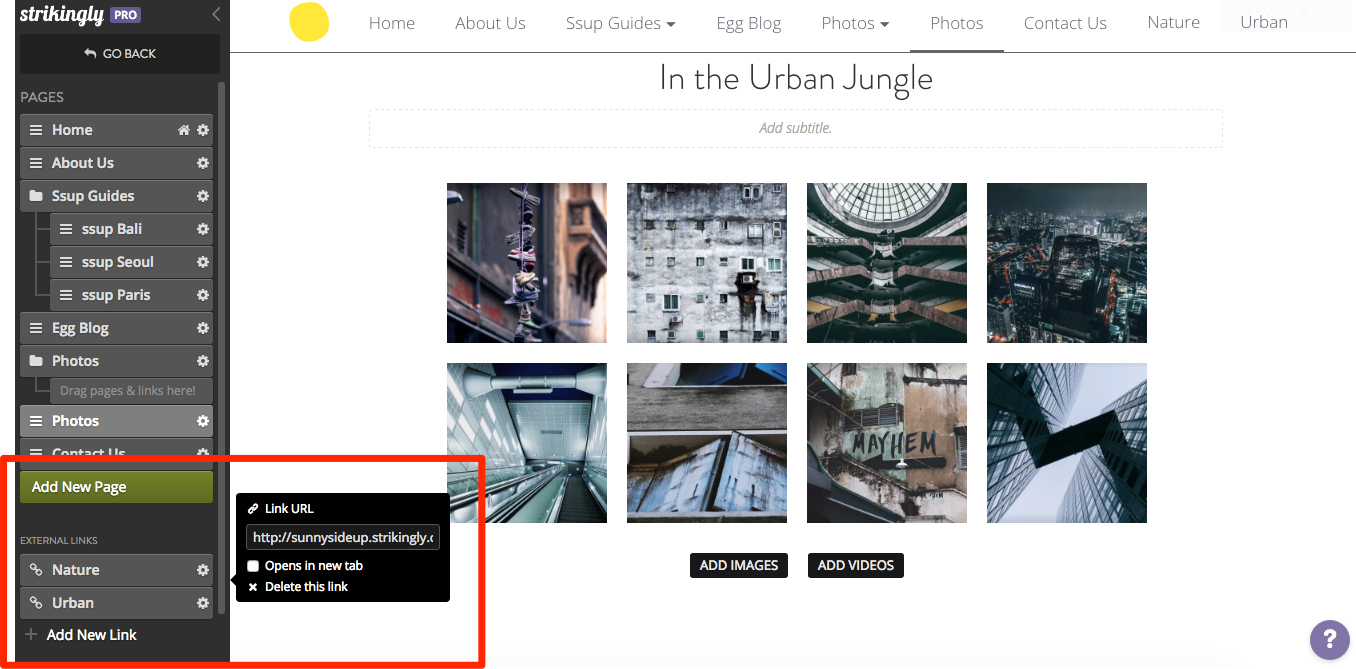
Task: Click the folder icon on Ssup Guides row
Action: [x=36, y=196]
